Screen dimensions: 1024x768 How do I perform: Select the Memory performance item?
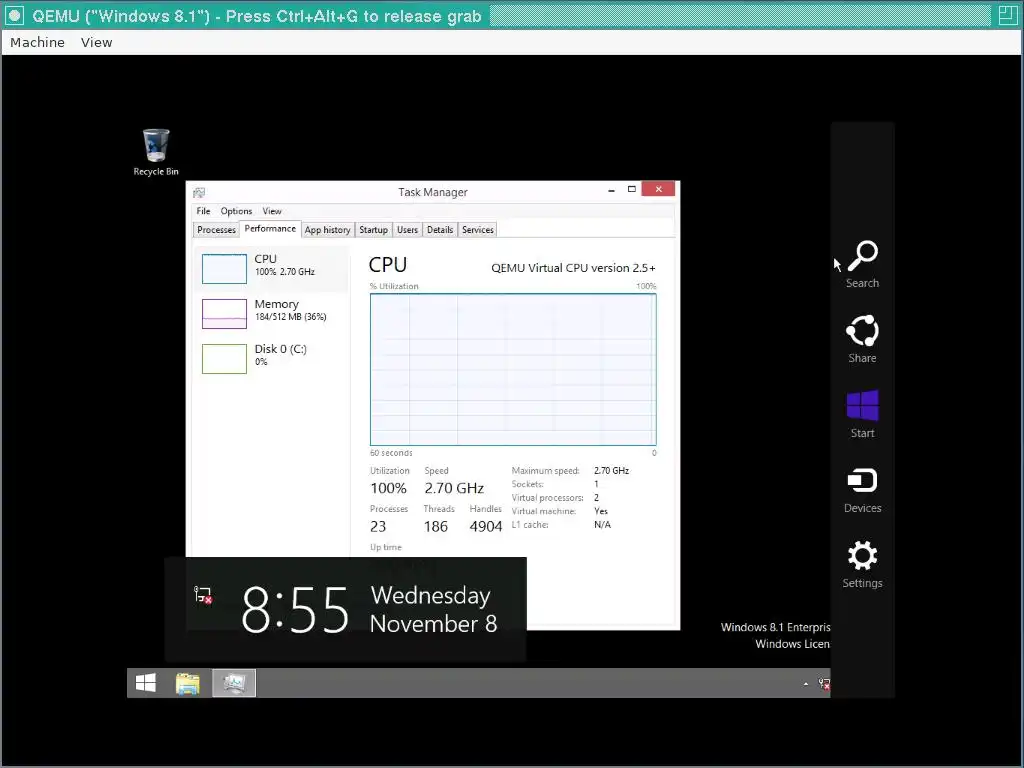pos(271,313)
